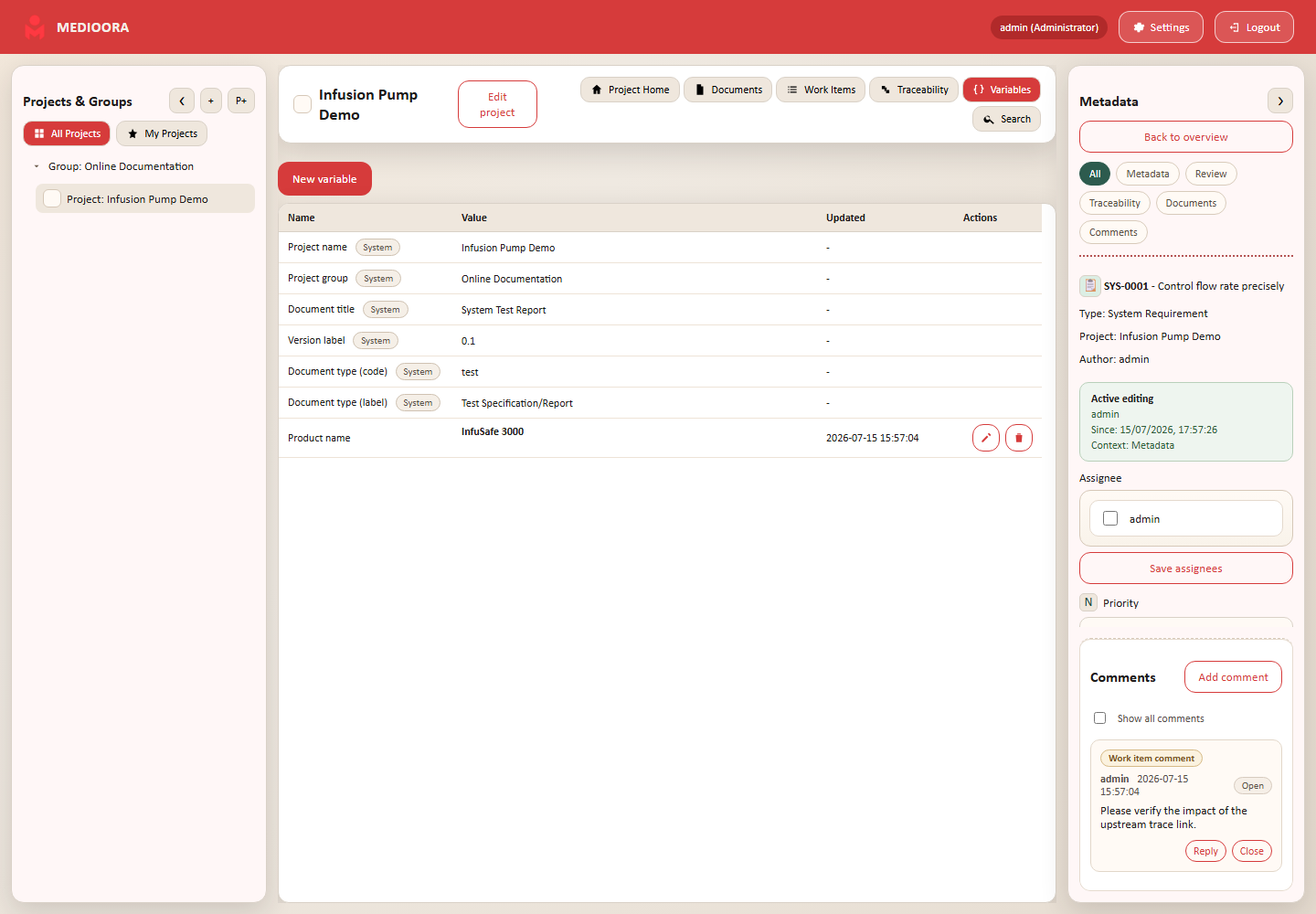Click the admin (Administrator) user badge
The width and height of the screenshot is (1316, 914).
(1049, 27)
